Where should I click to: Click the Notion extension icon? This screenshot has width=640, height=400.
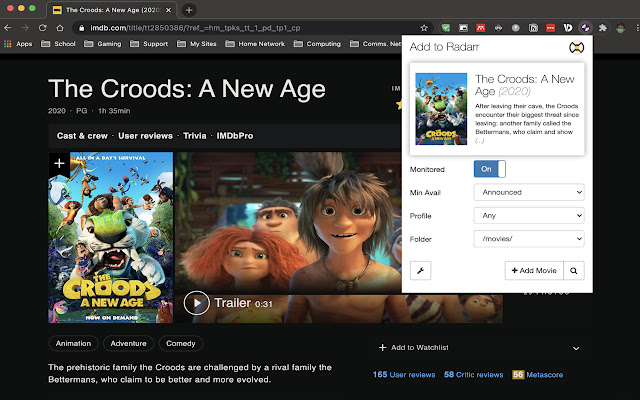click(x=533, y=28)
